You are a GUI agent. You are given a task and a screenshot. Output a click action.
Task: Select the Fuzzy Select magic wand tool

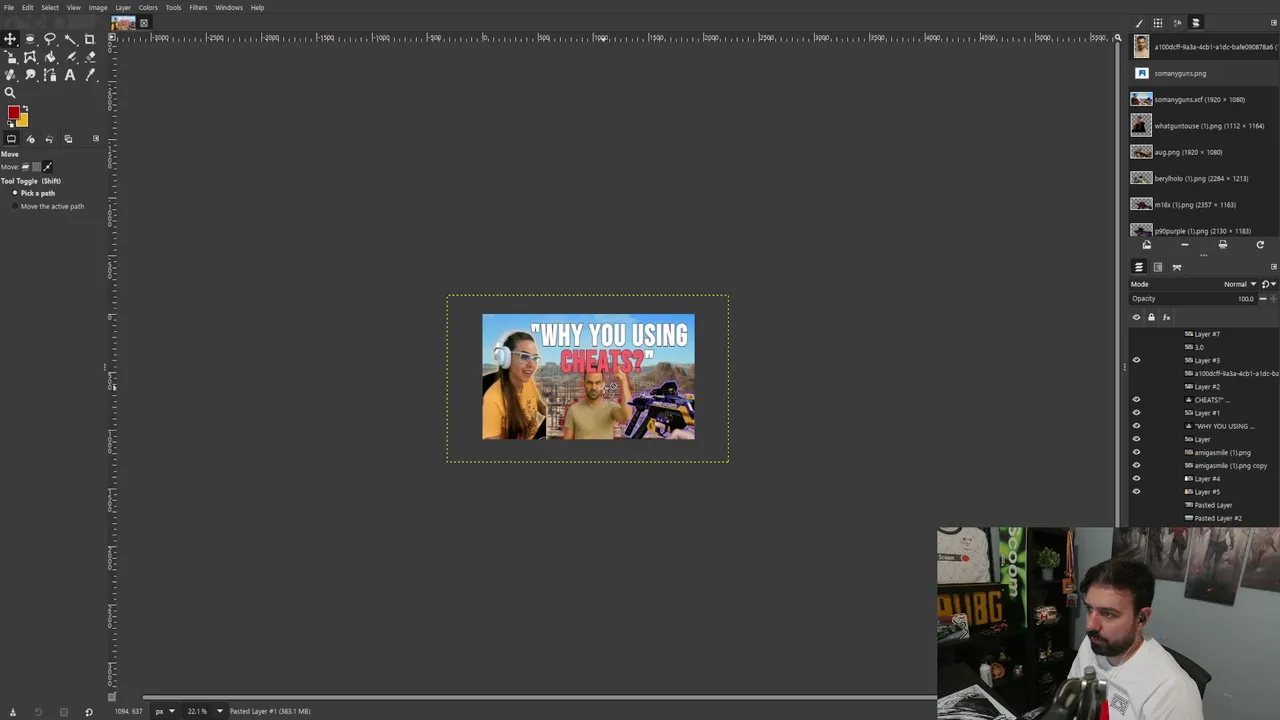[x=70, y=39]
